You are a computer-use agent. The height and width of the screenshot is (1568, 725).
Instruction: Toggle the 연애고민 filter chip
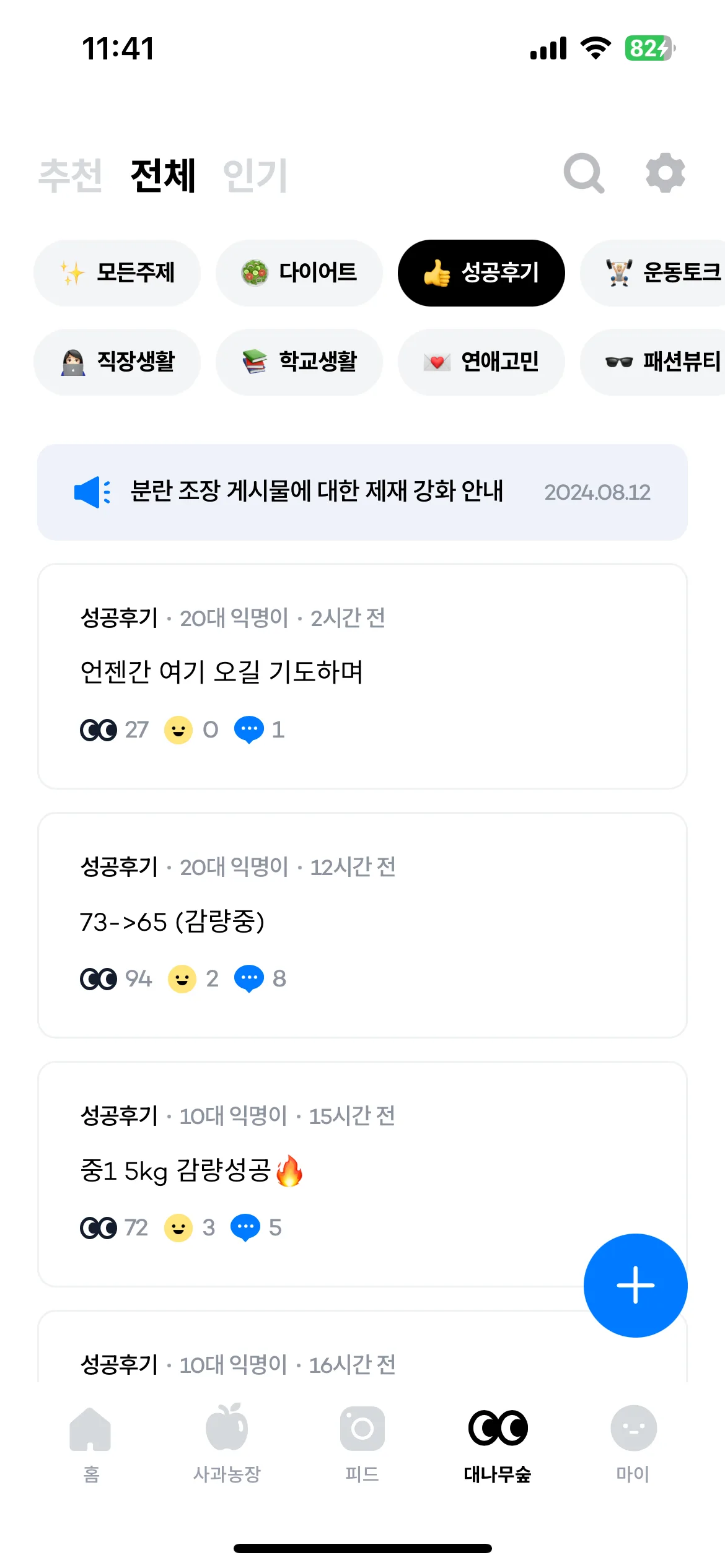481,362
